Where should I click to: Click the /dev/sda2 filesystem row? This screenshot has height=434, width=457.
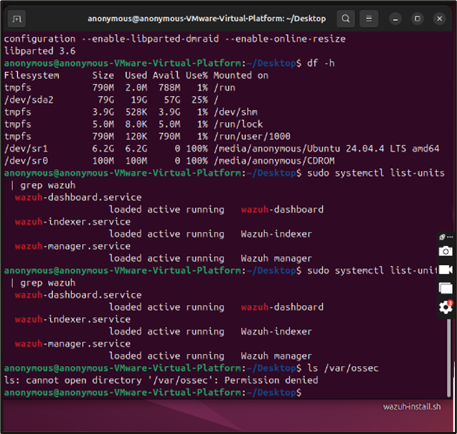[x=111, y=100]
